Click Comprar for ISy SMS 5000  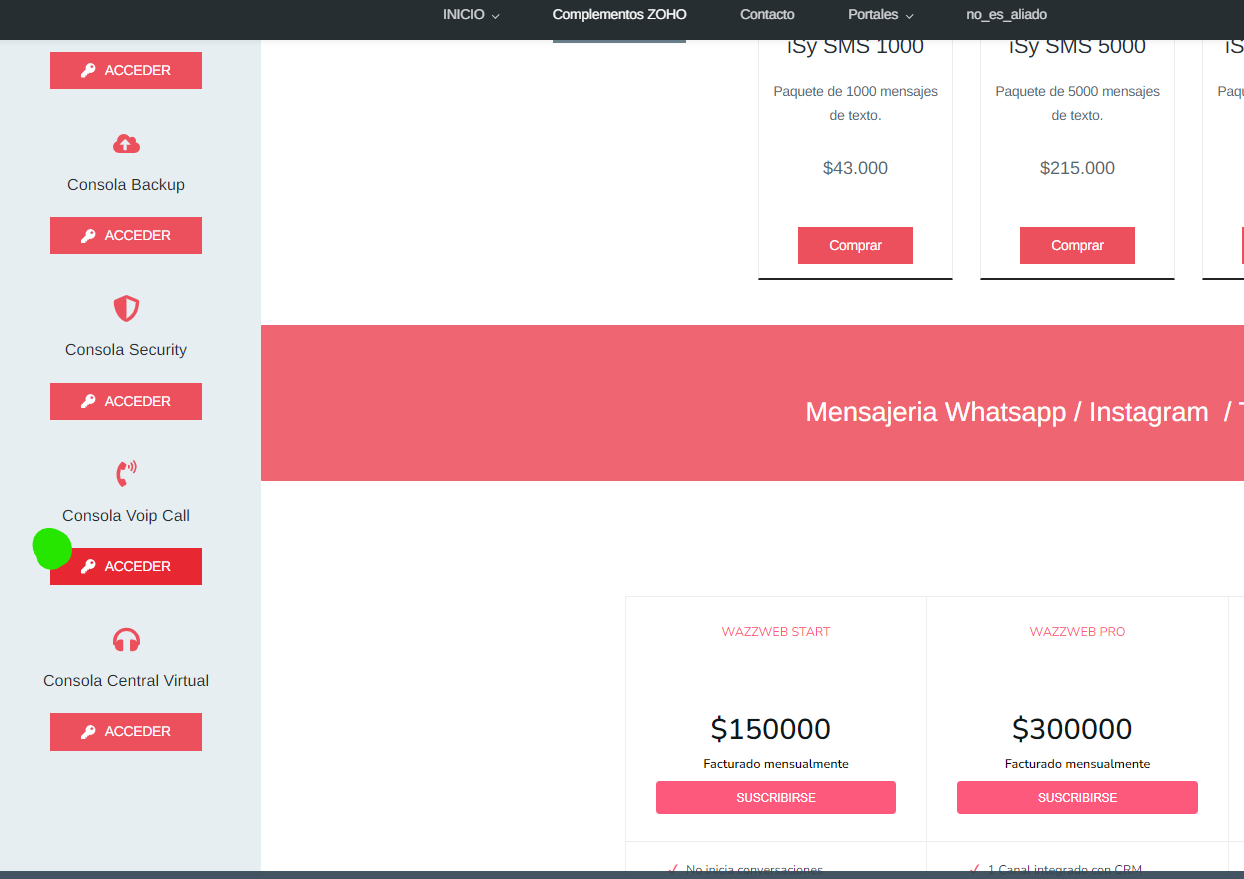[1077, 245]
